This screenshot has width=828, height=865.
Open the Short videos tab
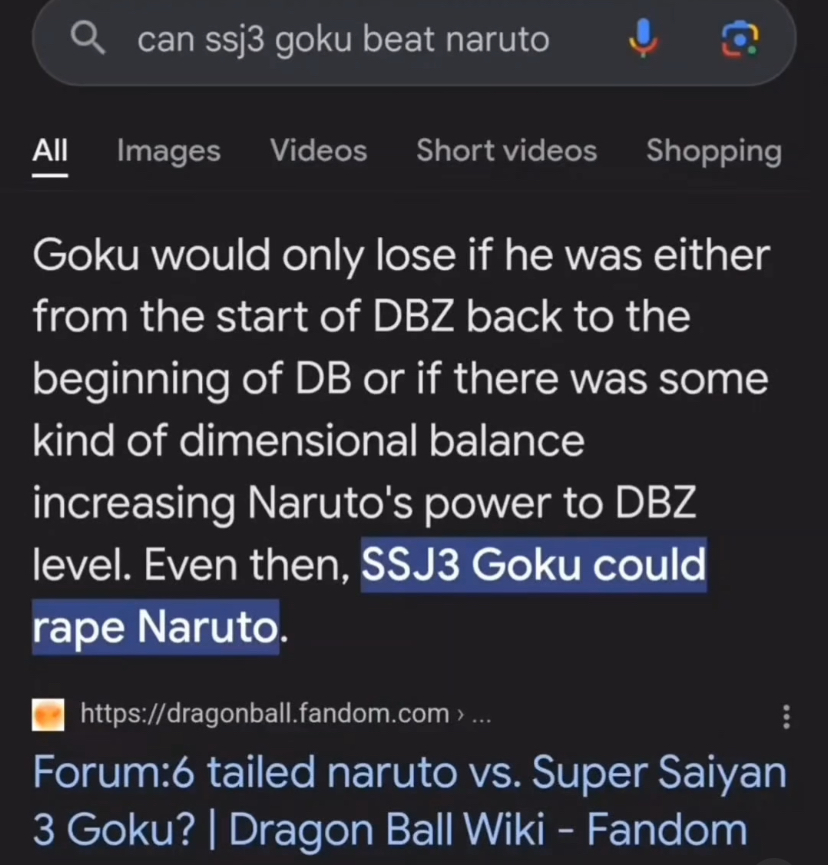(x=506, y=151)
